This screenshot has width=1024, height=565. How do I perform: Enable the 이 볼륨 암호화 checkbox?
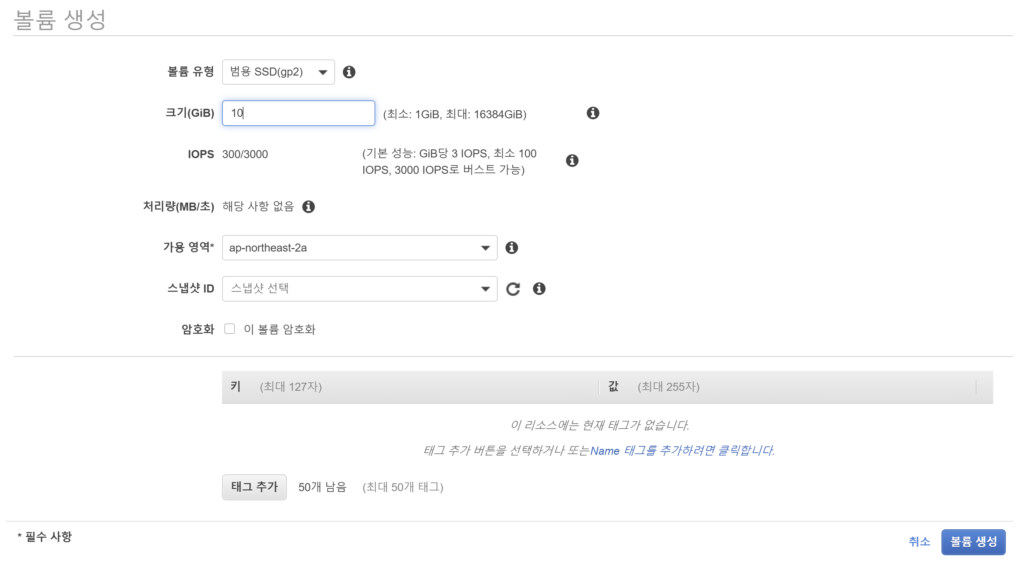click(230, 329)
